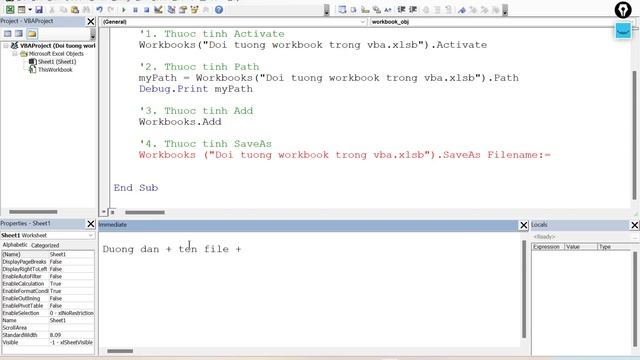Open the Insert object dropdown arrow
Viewport: 640px width, 360px height.
pyautogui.click(x=30, y=9)
